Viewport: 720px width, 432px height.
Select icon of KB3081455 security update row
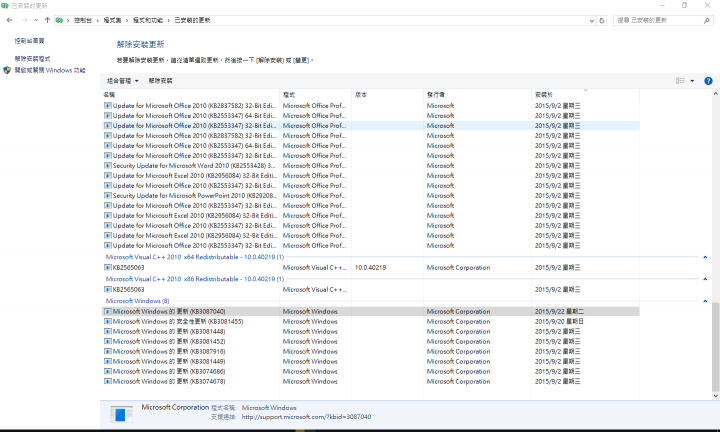[x=108, y=321]
